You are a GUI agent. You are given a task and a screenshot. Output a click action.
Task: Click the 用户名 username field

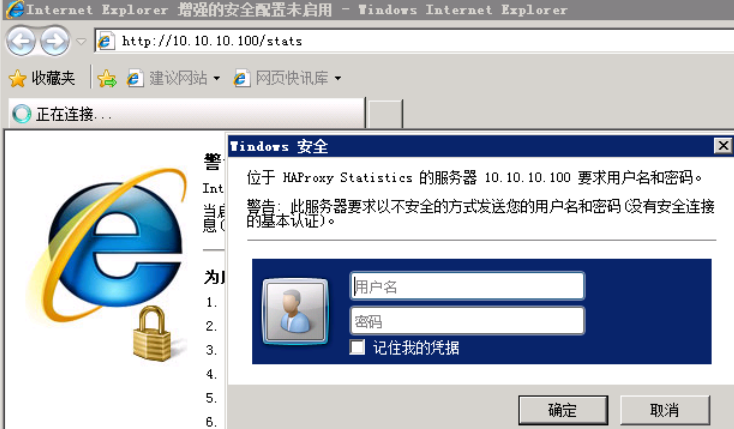pyautogui.click(x=467, y=286)
